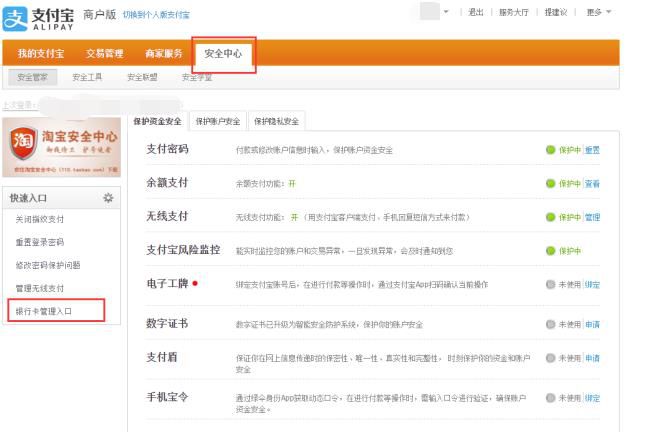Select the 安全中心 main tab

223,54
